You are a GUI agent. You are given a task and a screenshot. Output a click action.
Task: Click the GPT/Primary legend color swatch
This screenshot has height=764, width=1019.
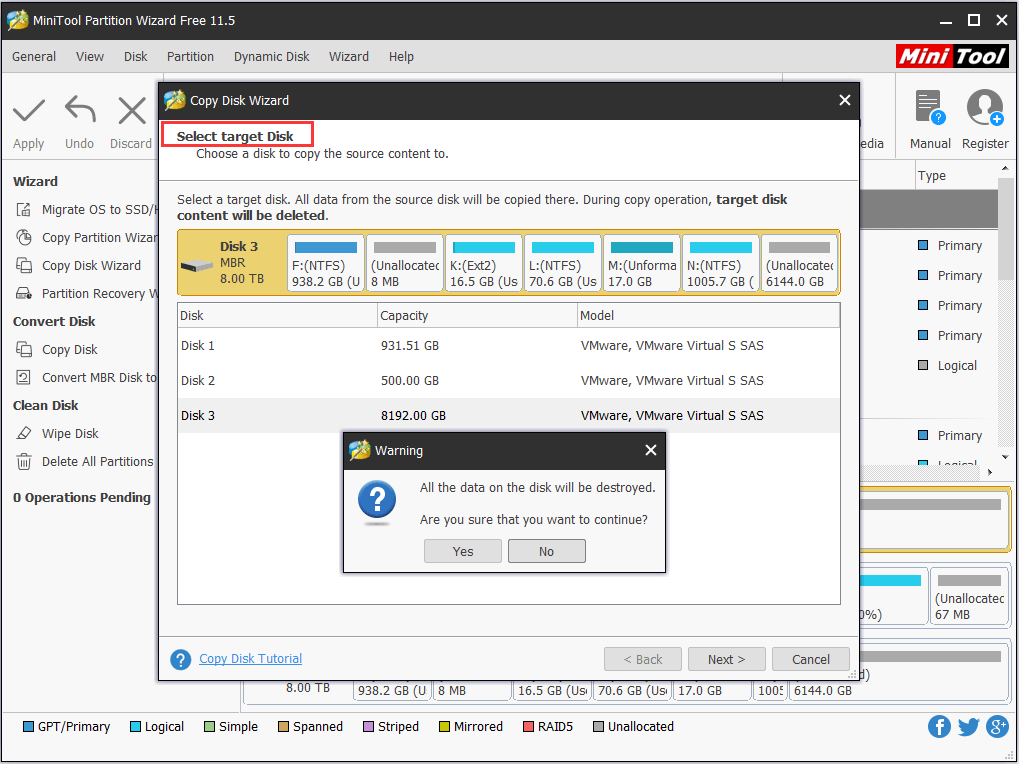click(x=28, y=726)
